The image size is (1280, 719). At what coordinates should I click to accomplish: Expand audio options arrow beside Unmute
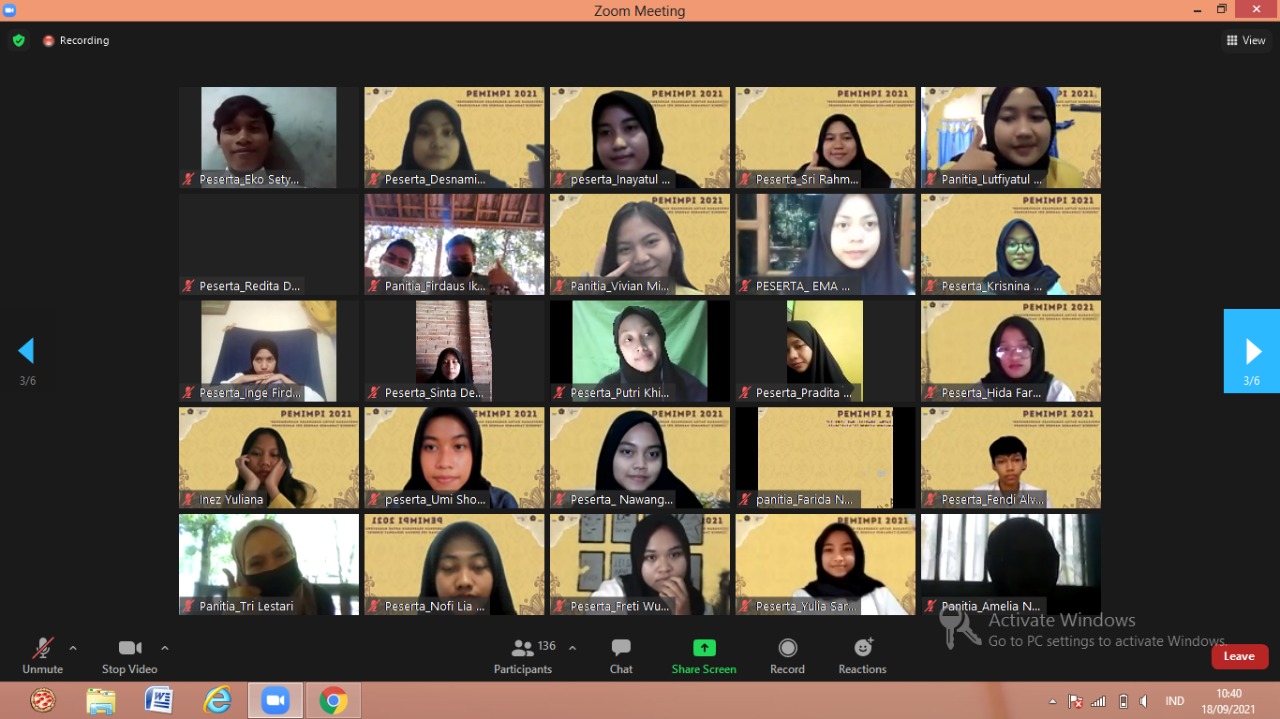point(73,648)
